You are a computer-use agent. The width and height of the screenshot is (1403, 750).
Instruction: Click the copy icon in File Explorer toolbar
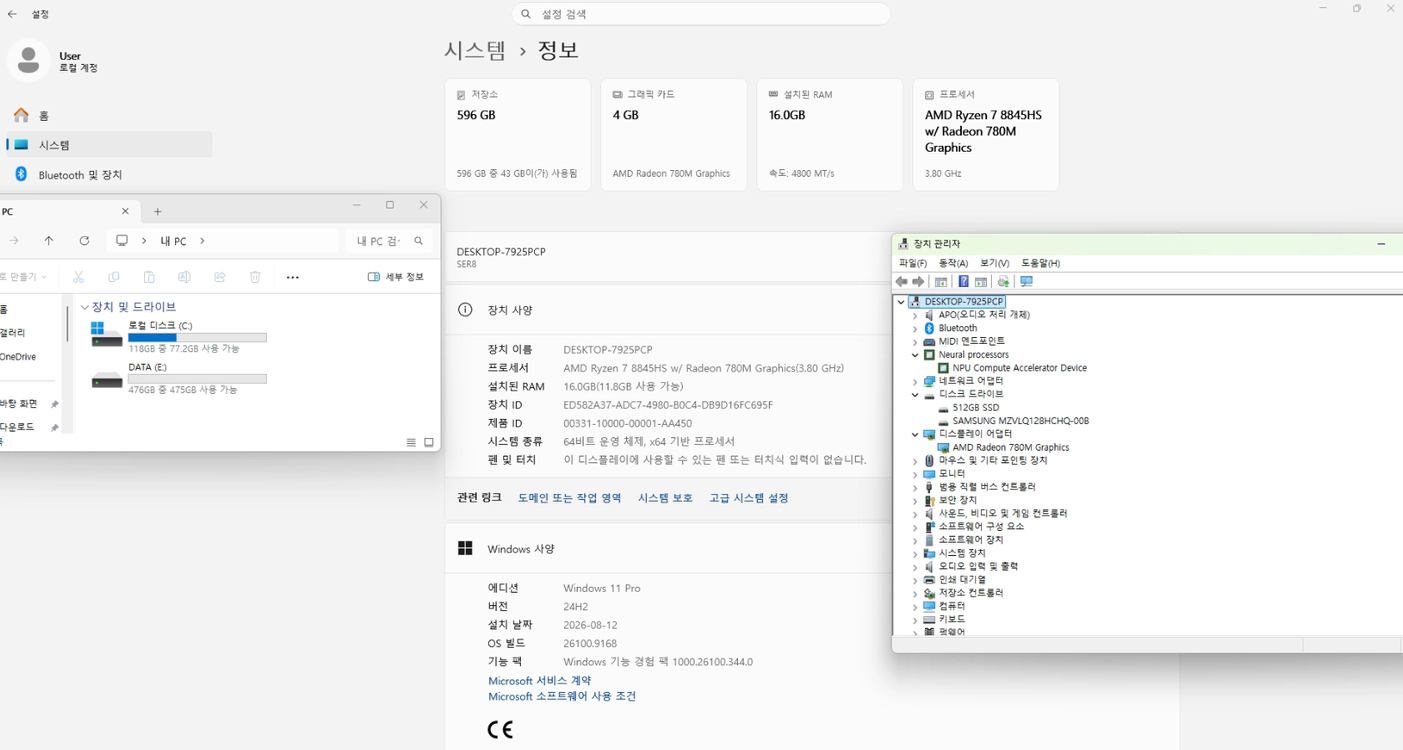coord(114,277)
